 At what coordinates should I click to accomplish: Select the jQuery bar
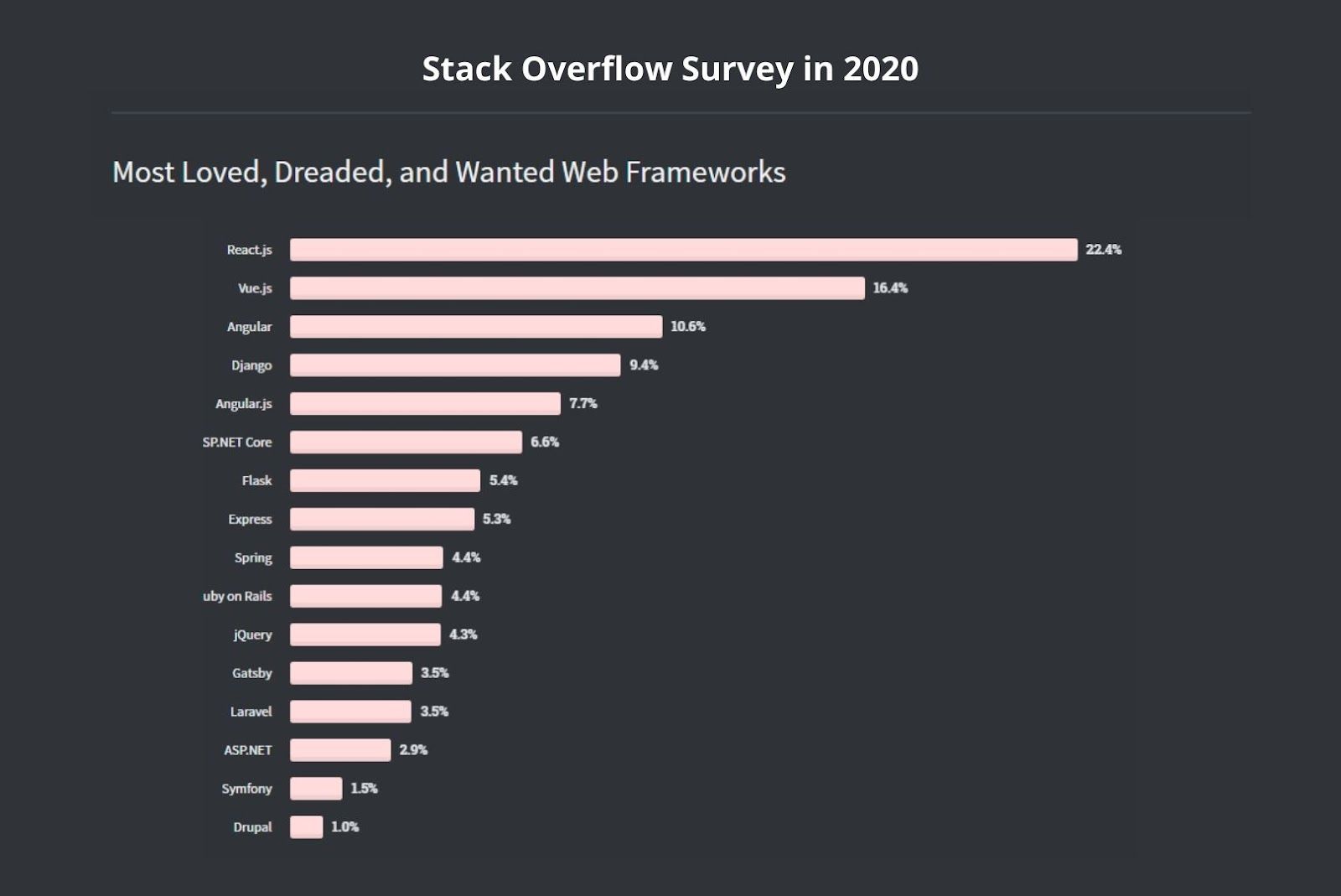(365, 635)
